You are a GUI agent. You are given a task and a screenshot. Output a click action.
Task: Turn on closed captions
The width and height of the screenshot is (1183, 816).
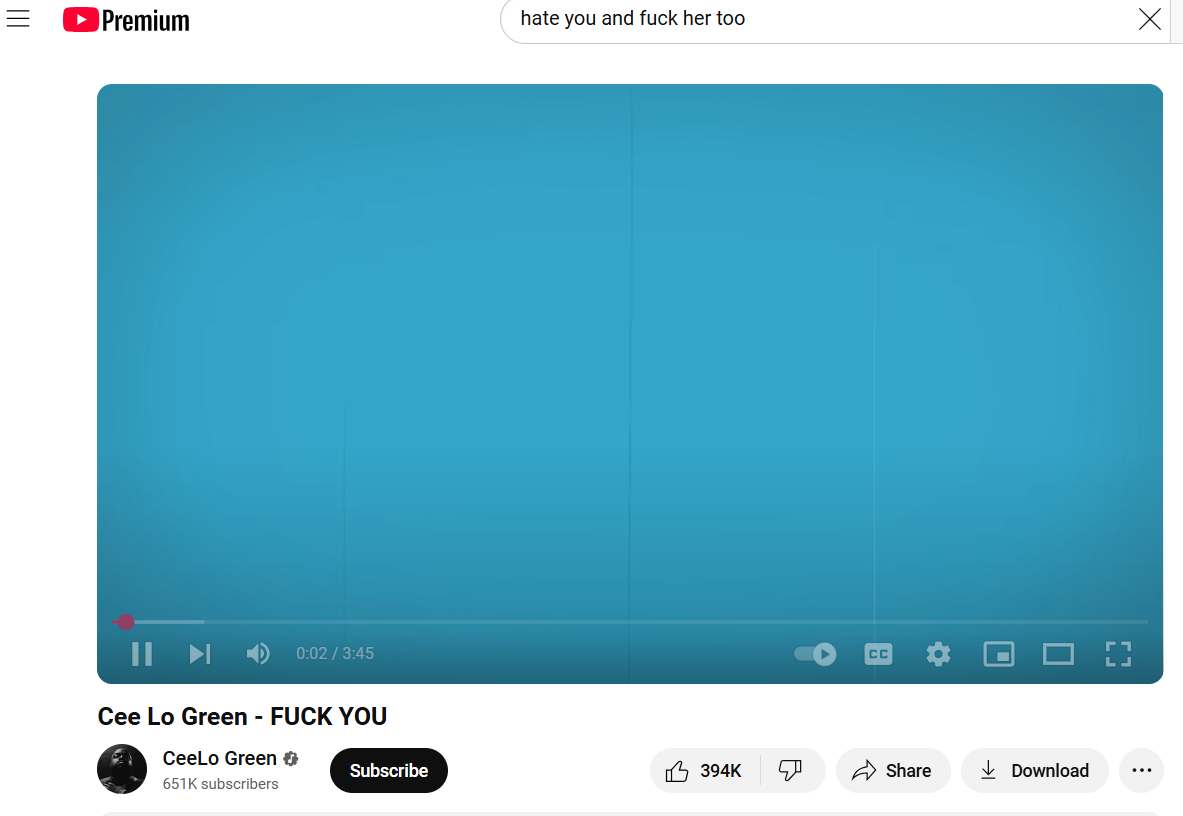[x=878, y=654]
